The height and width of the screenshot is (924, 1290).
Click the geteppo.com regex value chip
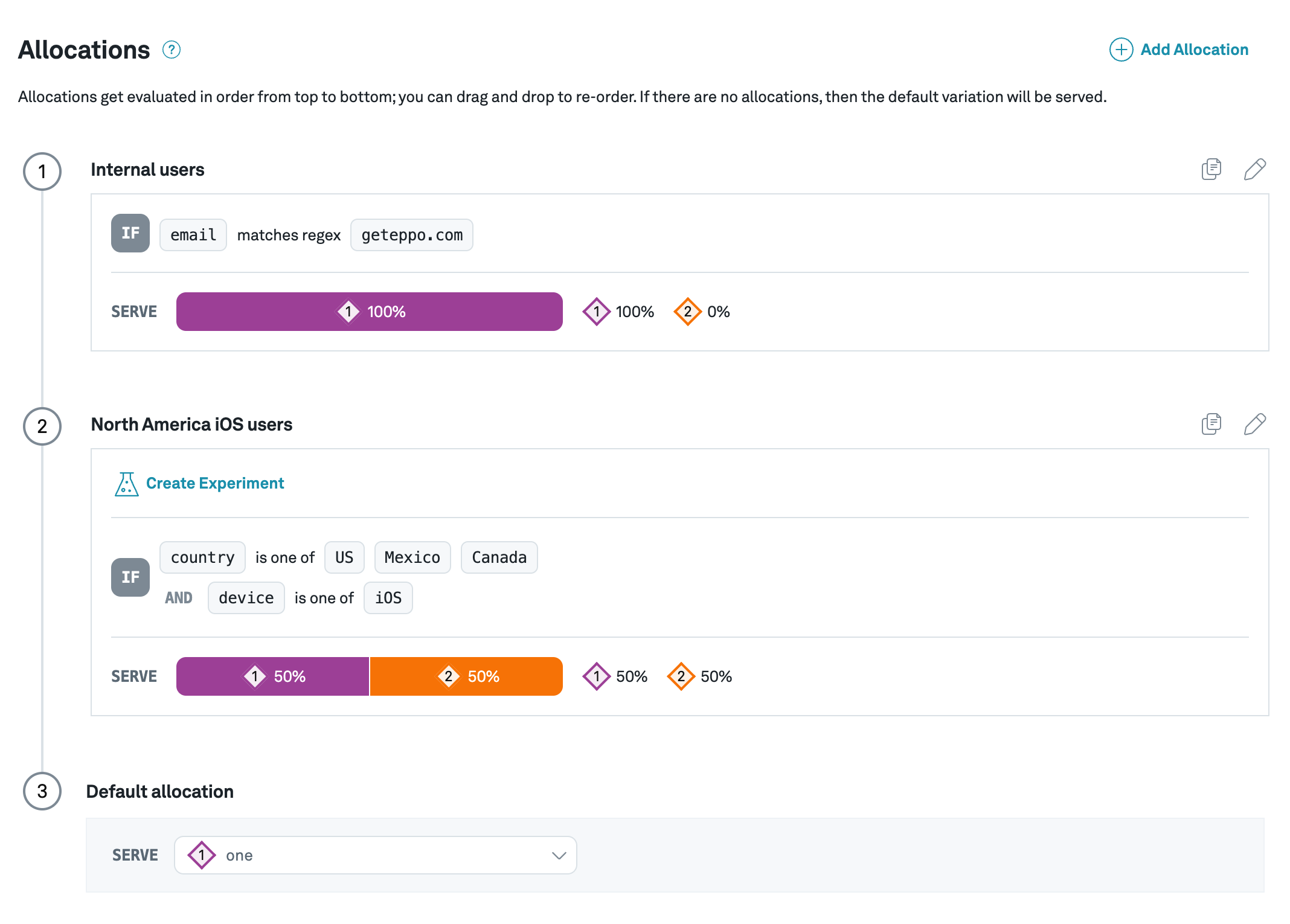(x=412, y=235)
